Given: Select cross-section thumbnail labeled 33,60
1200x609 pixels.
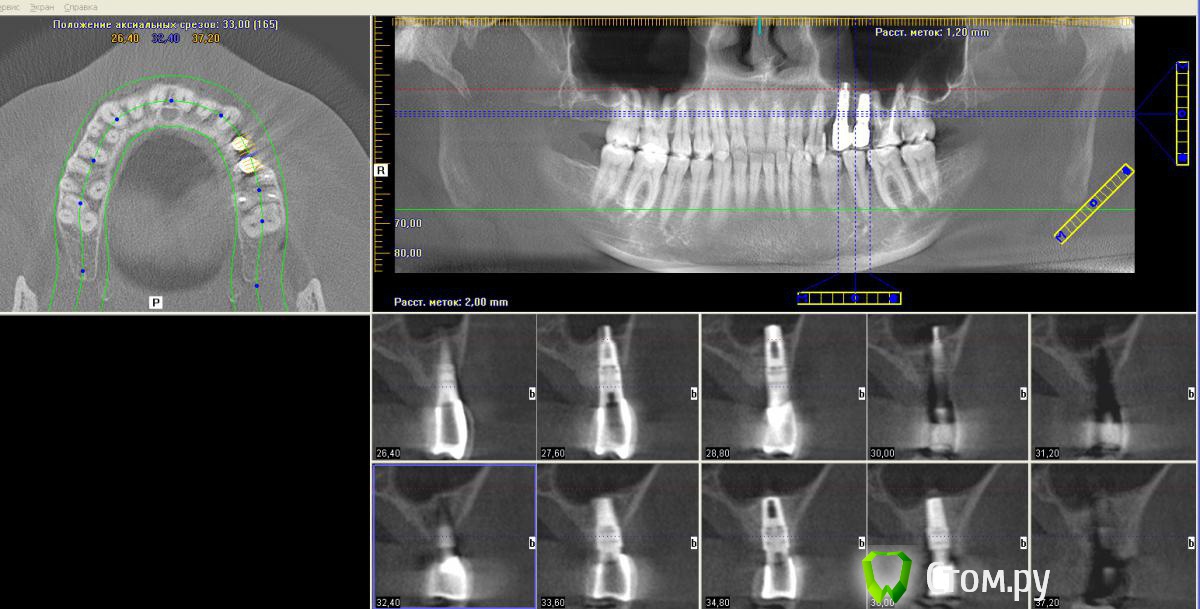Looking at the screenshot, I should click(617, 536).
